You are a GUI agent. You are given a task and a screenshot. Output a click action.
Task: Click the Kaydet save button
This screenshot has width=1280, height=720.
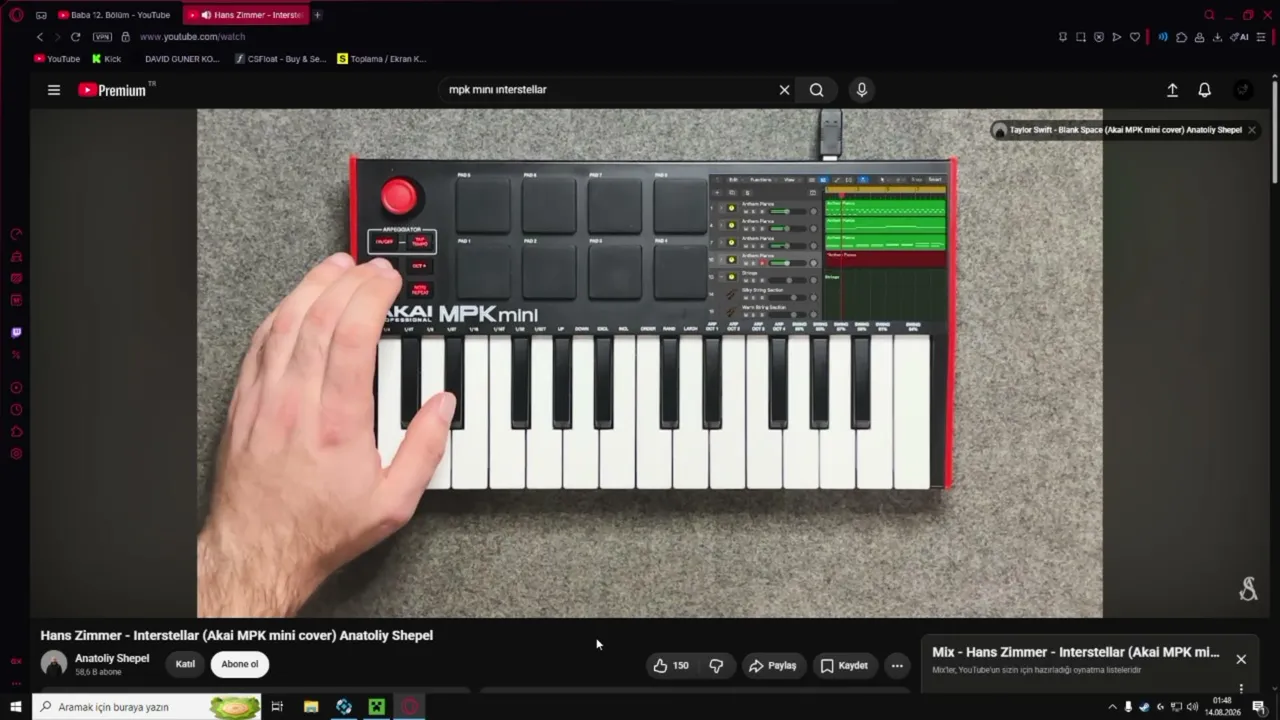(844, 665)
